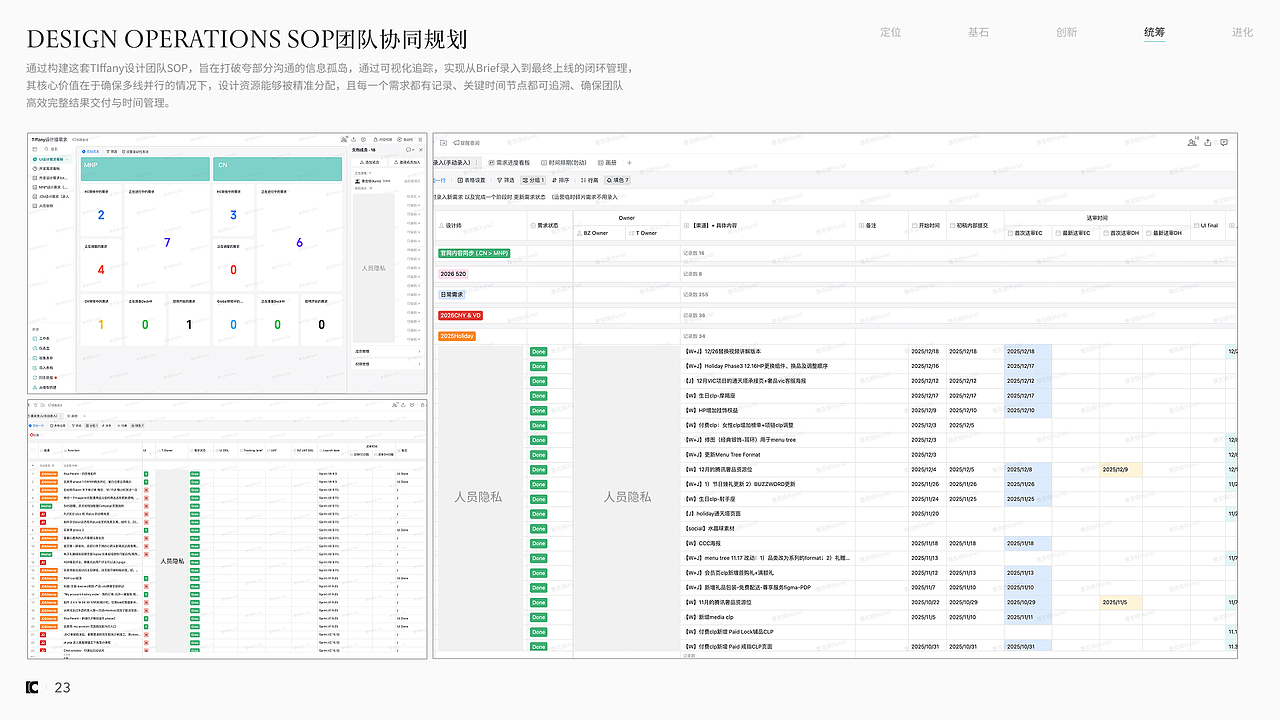Select the 最新送审DH column header

(1168, 233)
